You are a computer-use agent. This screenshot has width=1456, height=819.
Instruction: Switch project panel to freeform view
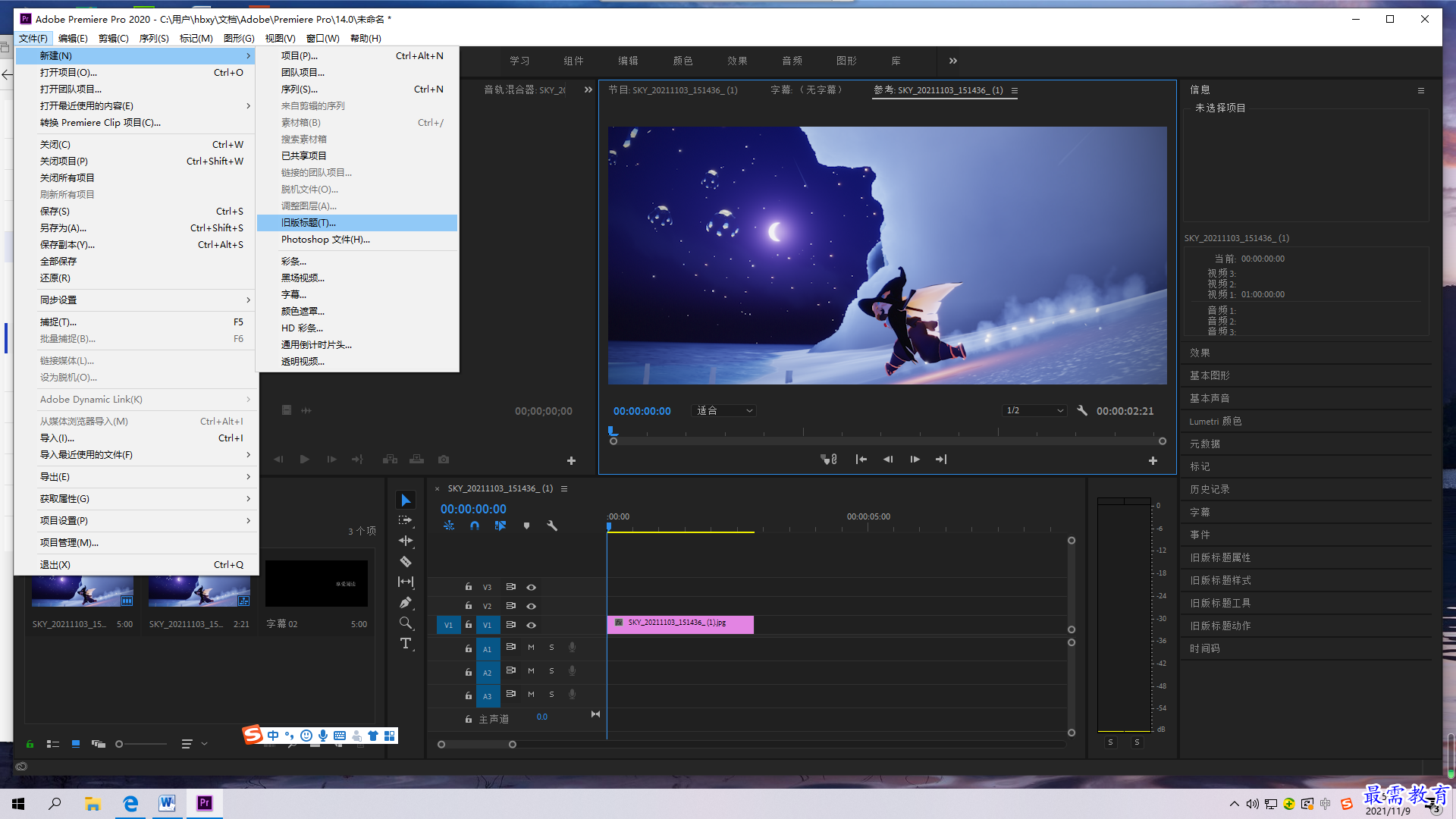tap(99, 744)
